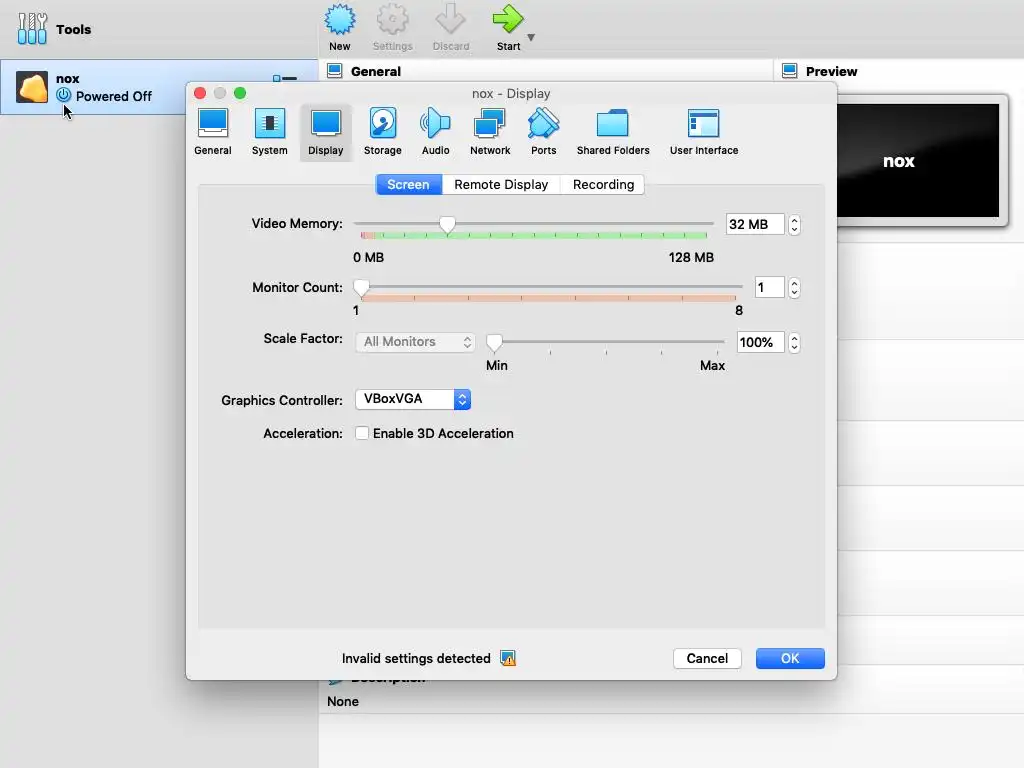Click the Tools label in sidebar
Screen dimensions: 1024x768
point(73,29)
